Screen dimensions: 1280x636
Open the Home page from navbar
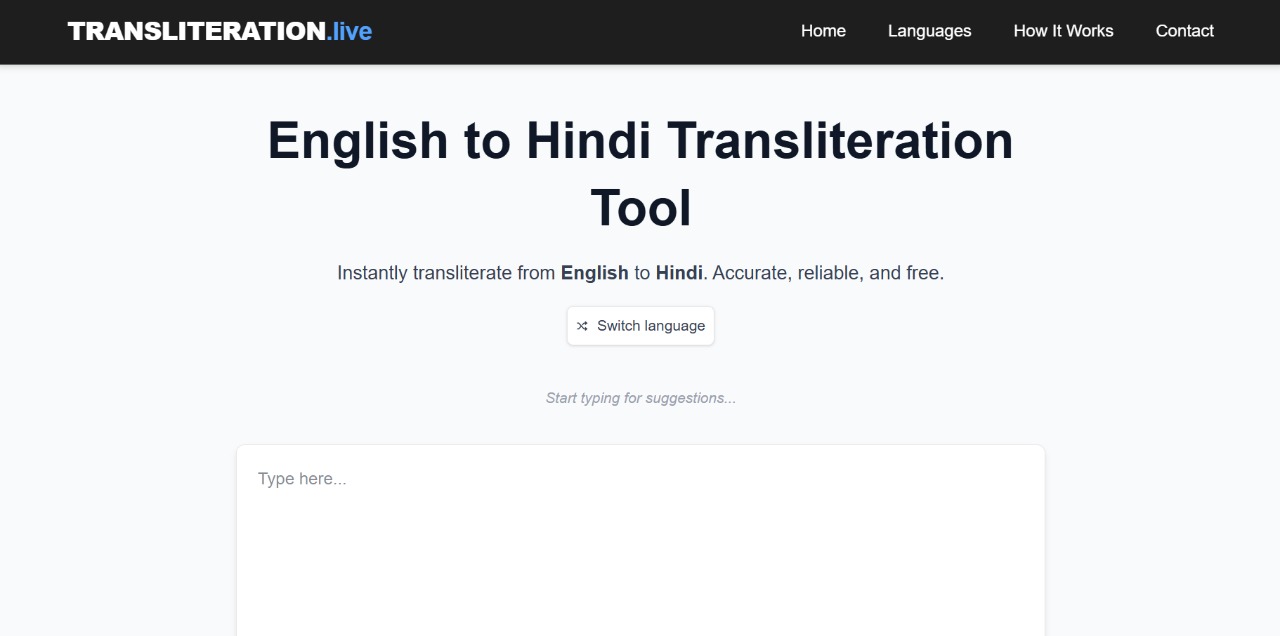(823, 31)
